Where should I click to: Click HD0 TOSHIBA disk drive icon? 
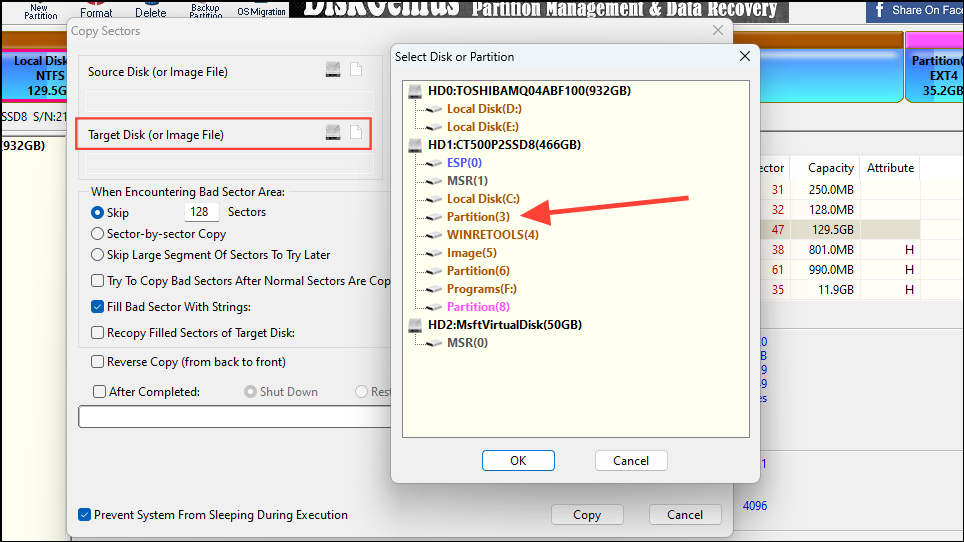tap(415, 91)
